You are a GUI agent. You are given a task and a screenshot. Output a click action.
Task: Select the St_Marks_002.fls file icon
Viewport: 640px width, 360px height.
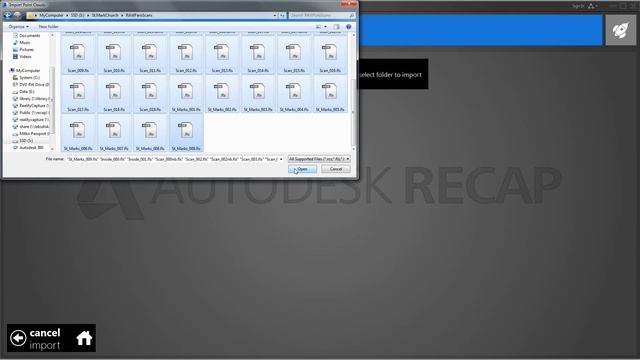222,92
